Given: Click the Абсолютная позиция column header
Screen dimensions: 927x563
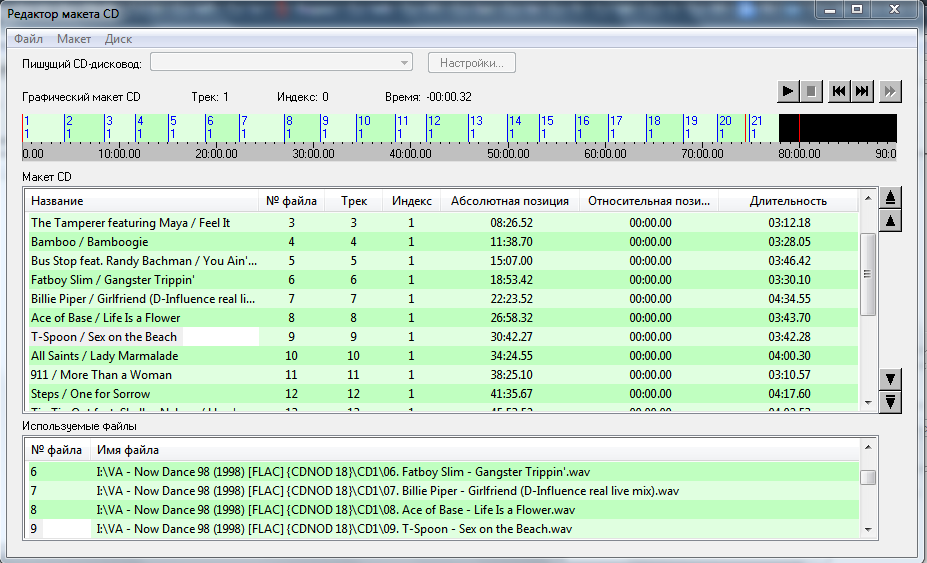Looking at the screenshot, I should (x=510, y=201).
